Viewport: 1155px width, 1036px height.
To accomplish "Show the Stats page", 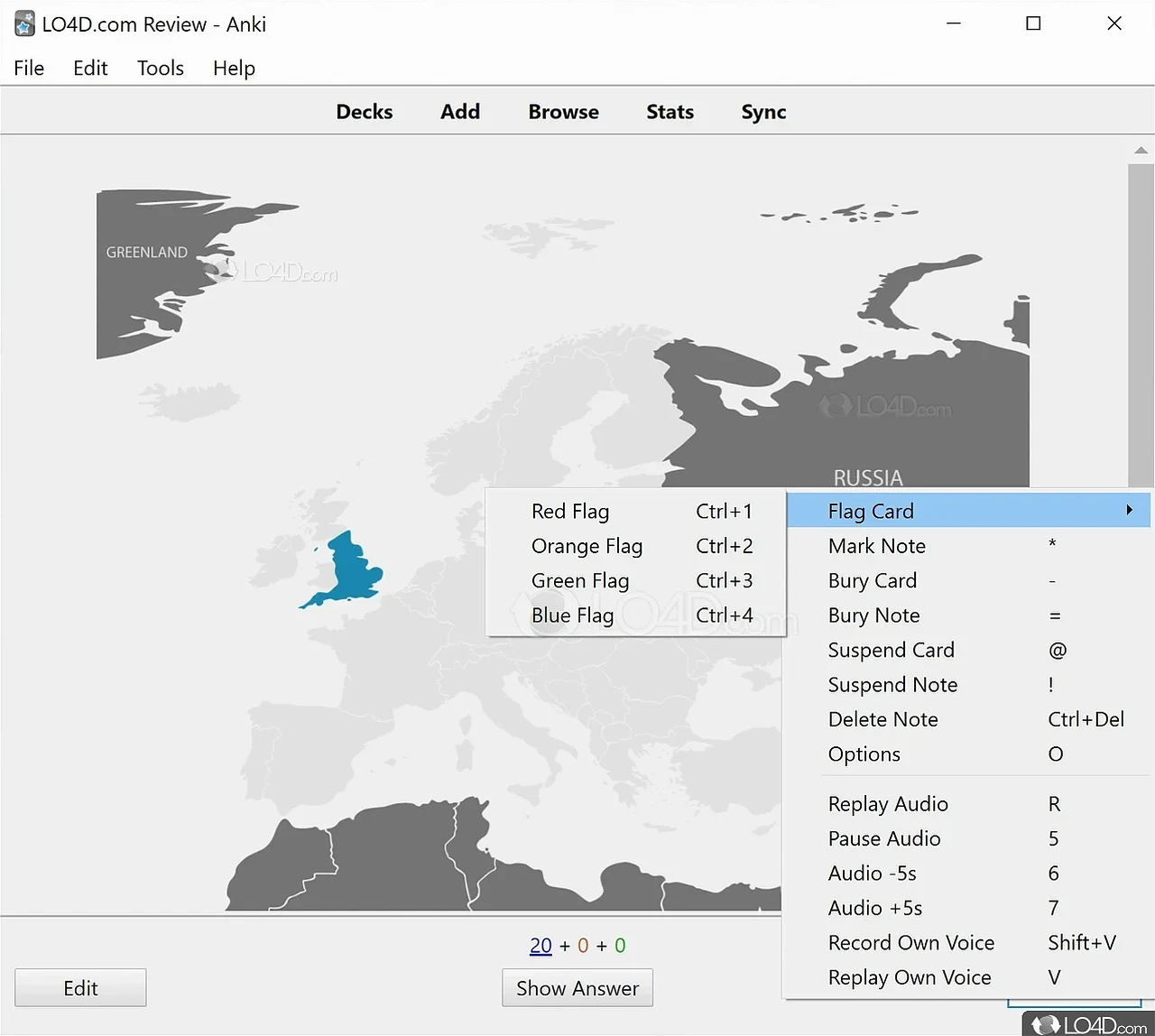I will (x=670, y=112).
